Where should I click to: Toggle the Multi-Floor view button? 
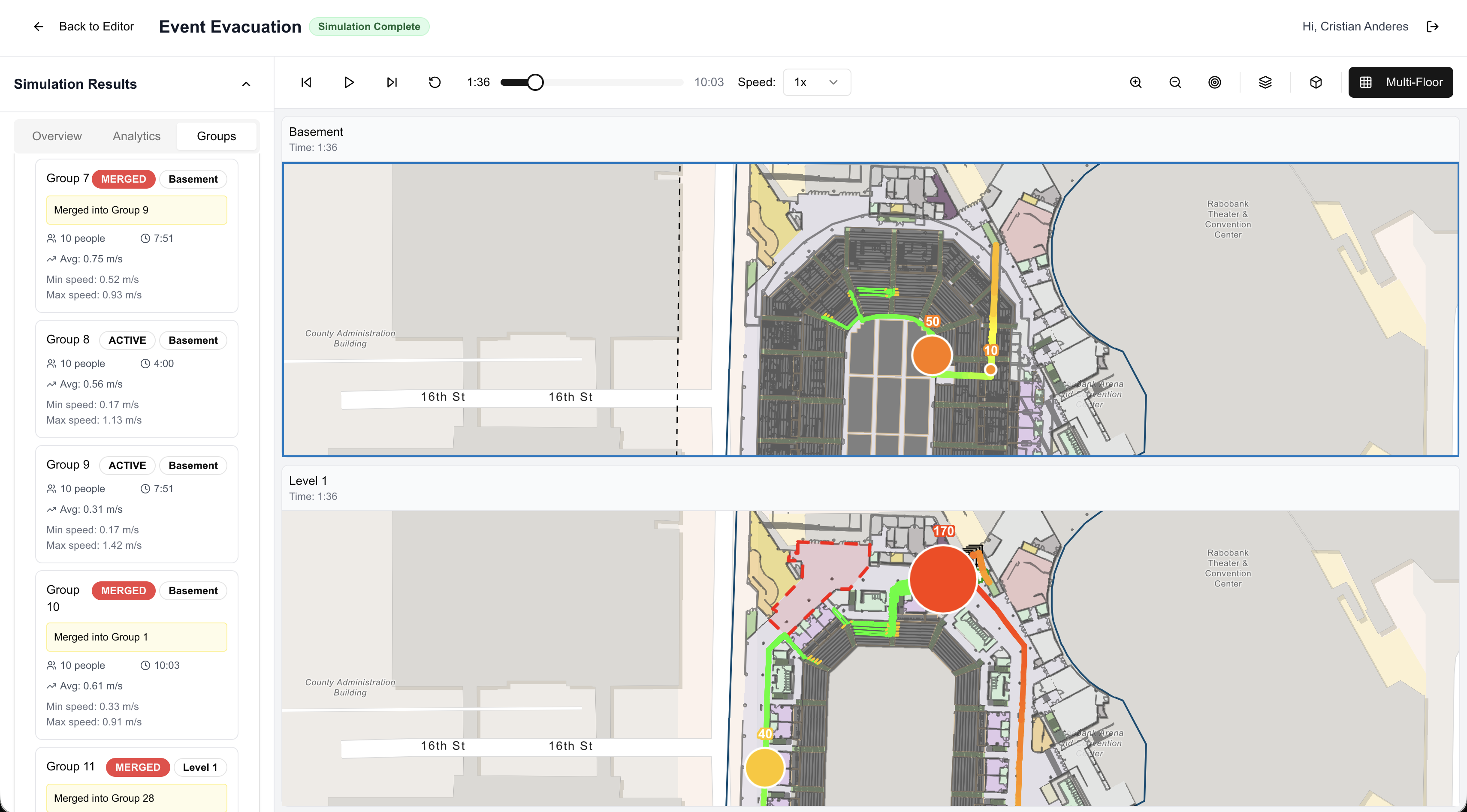coord(1401,82)
